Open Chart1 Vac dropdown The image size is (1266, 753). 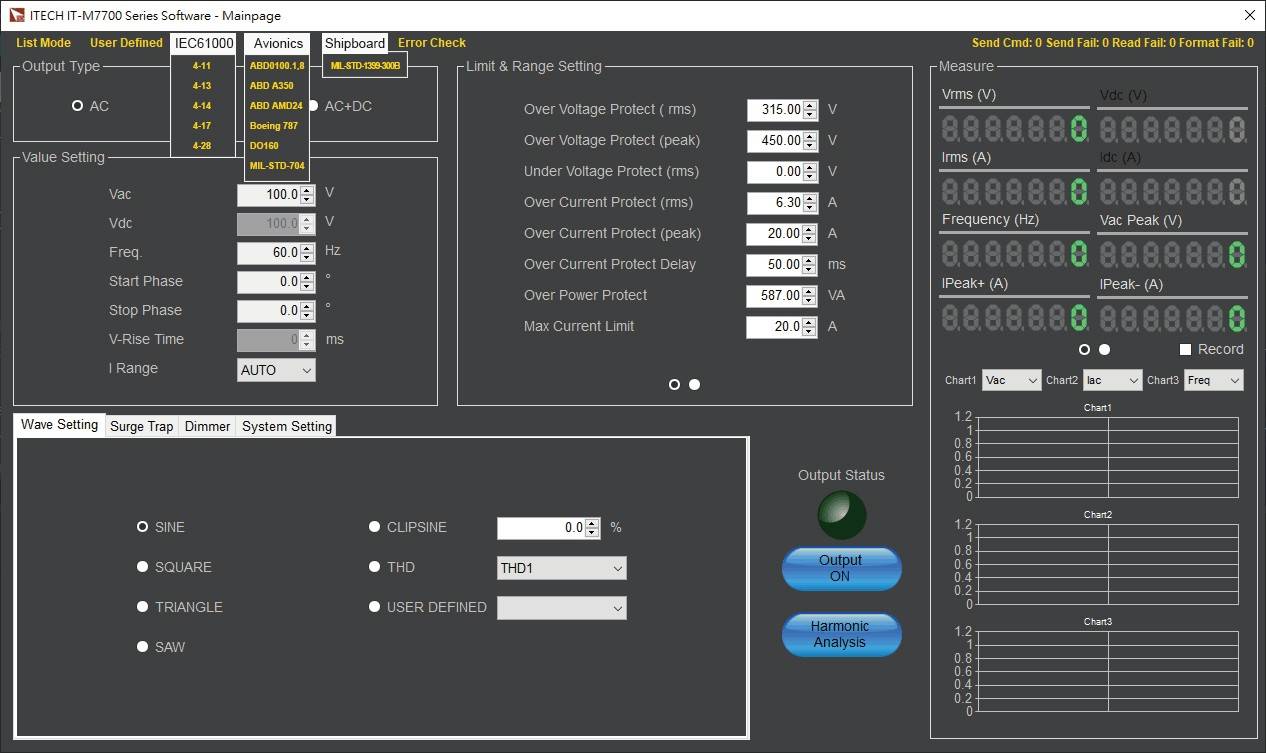click(1011, 380)
